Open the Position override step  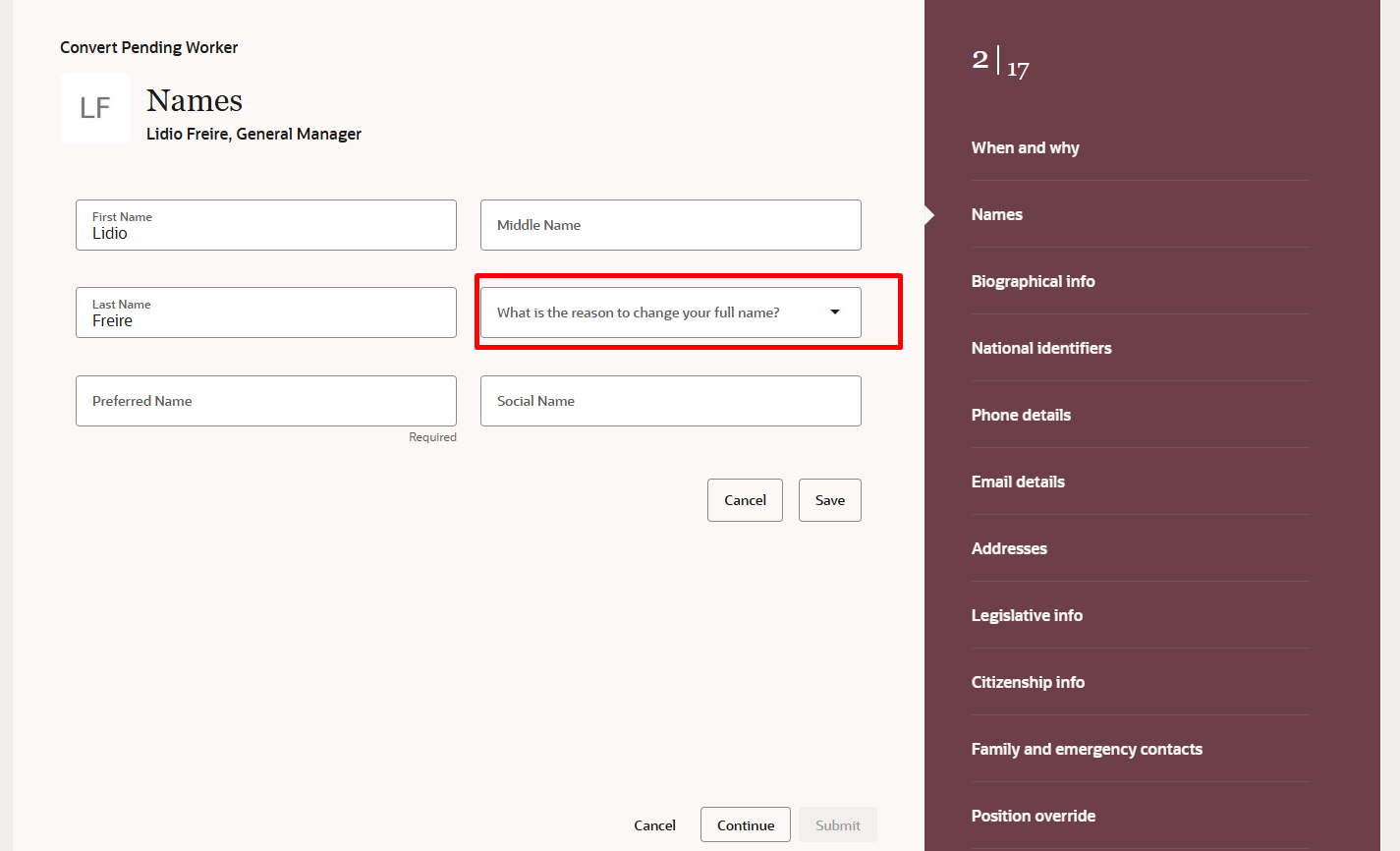pyautogui.click(x=1034, y=816)
